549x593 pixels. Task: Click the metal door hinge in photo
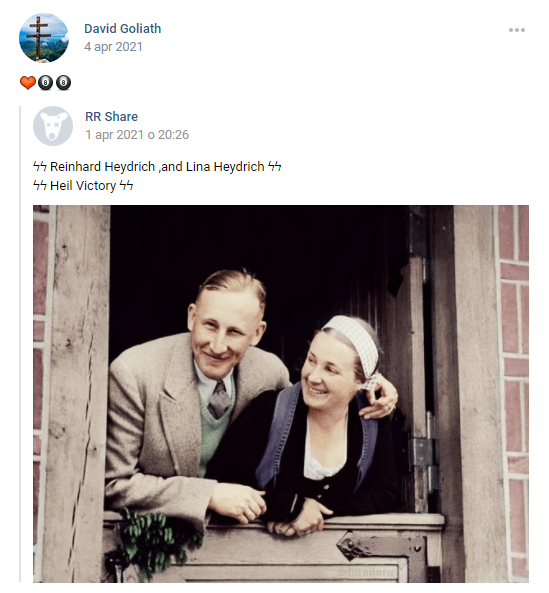point(423,452)
